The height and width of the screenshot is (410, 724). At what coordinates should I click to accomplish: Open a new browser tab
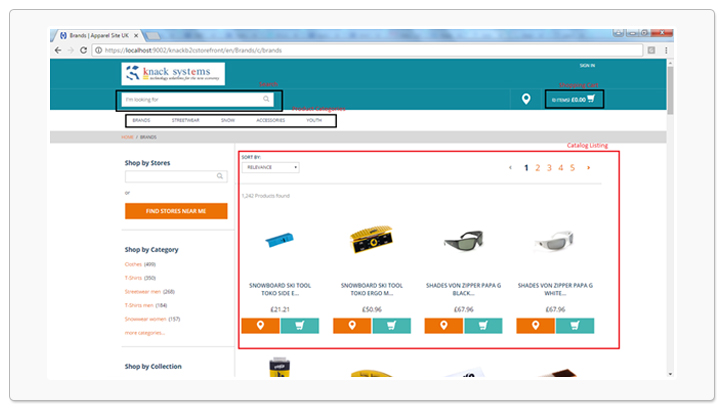click(x=153, y=36)
